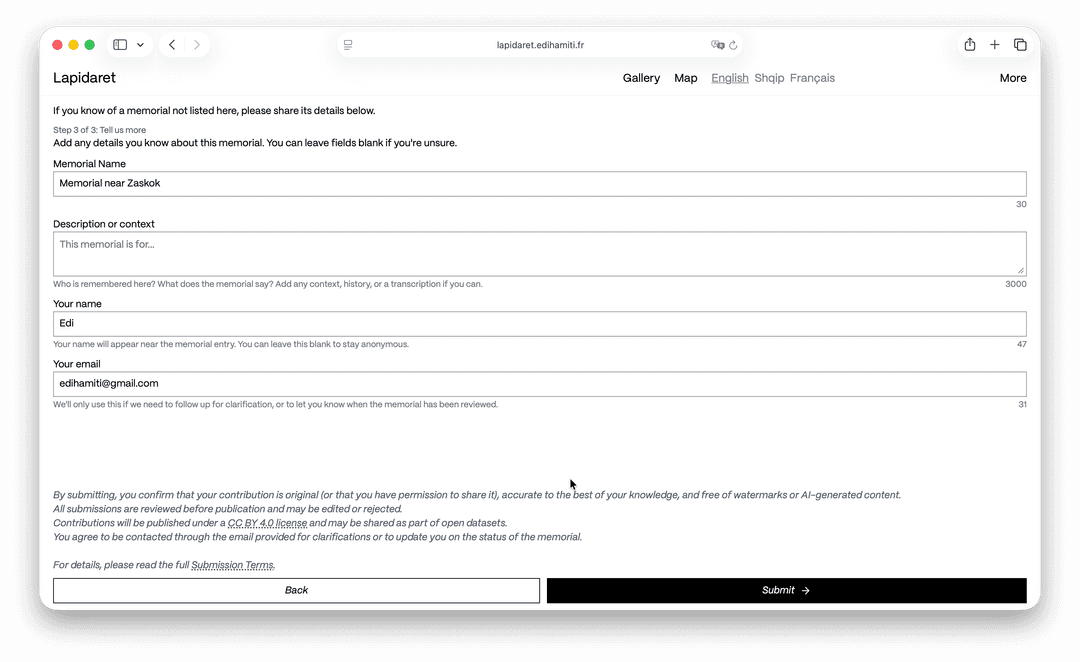Open the Gallery section
This screenshot has height=662, width=1080.
641,78
